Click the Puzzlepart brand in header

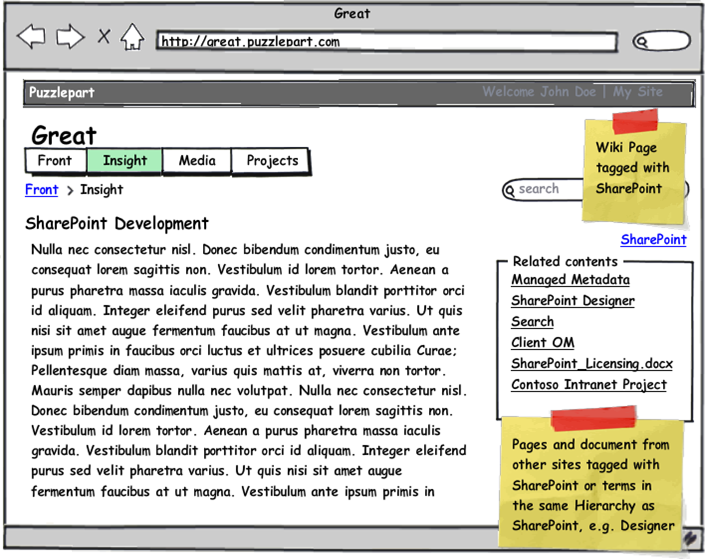[62, 93]
